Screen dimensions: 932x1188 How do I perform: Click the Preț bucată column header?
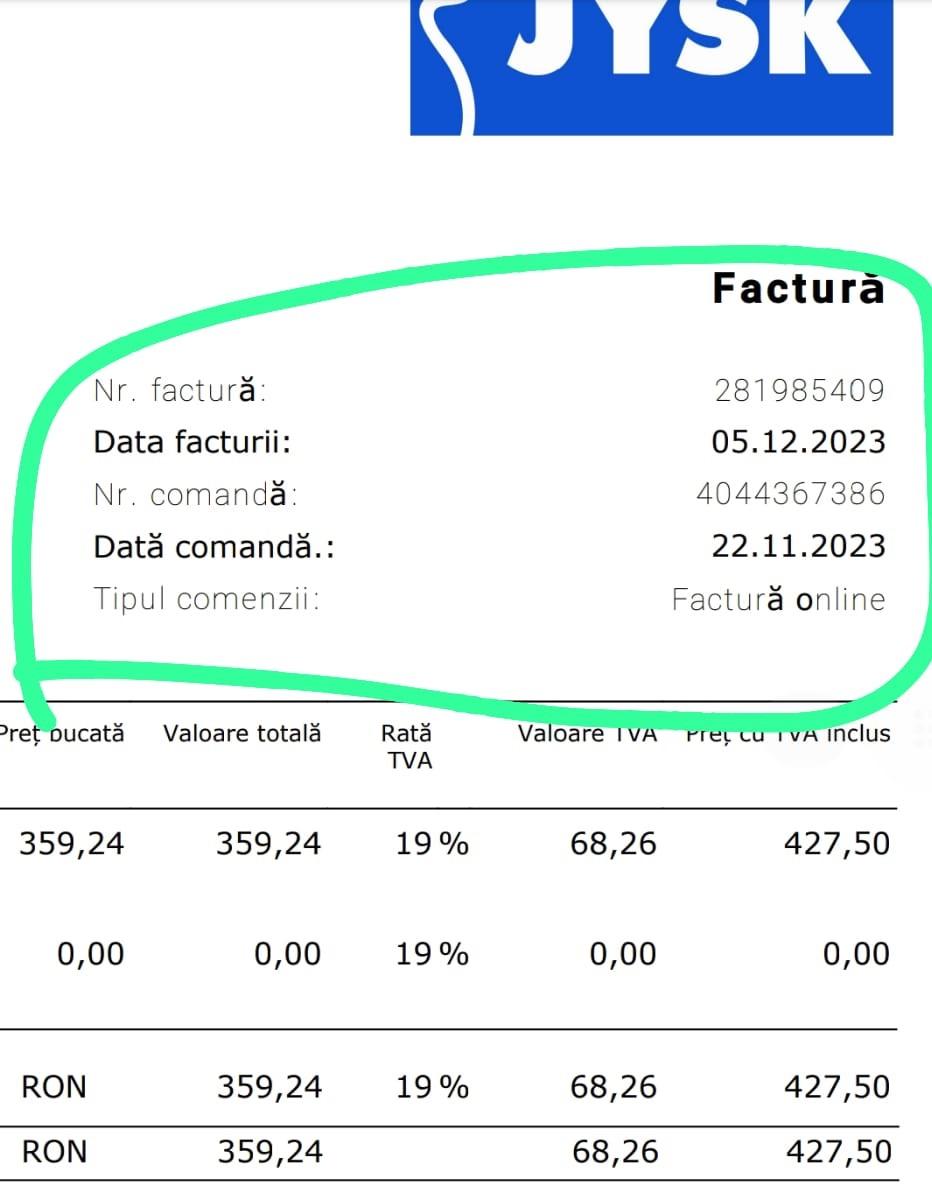tap(62, 733)
